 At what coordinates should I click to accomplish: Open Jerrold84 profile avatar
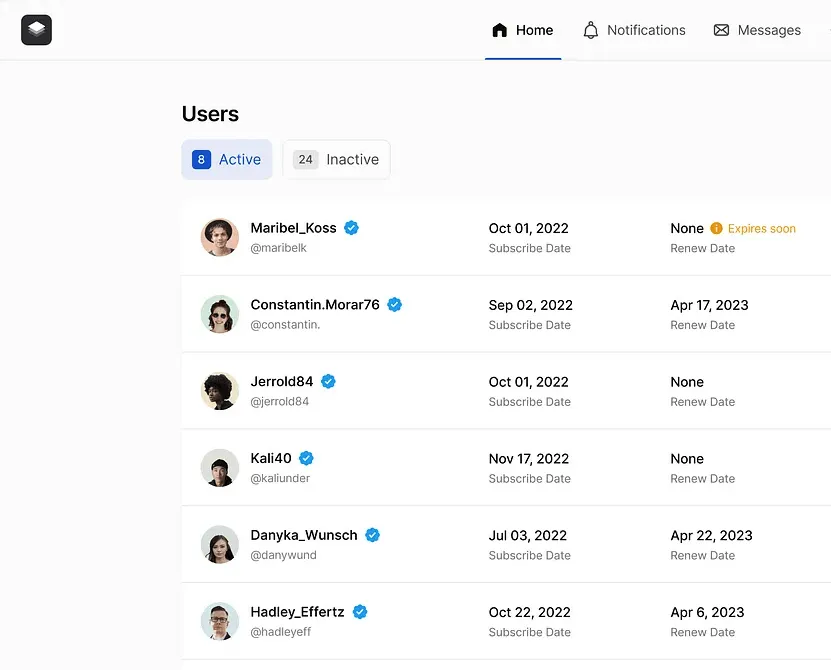tap(220, 391)
